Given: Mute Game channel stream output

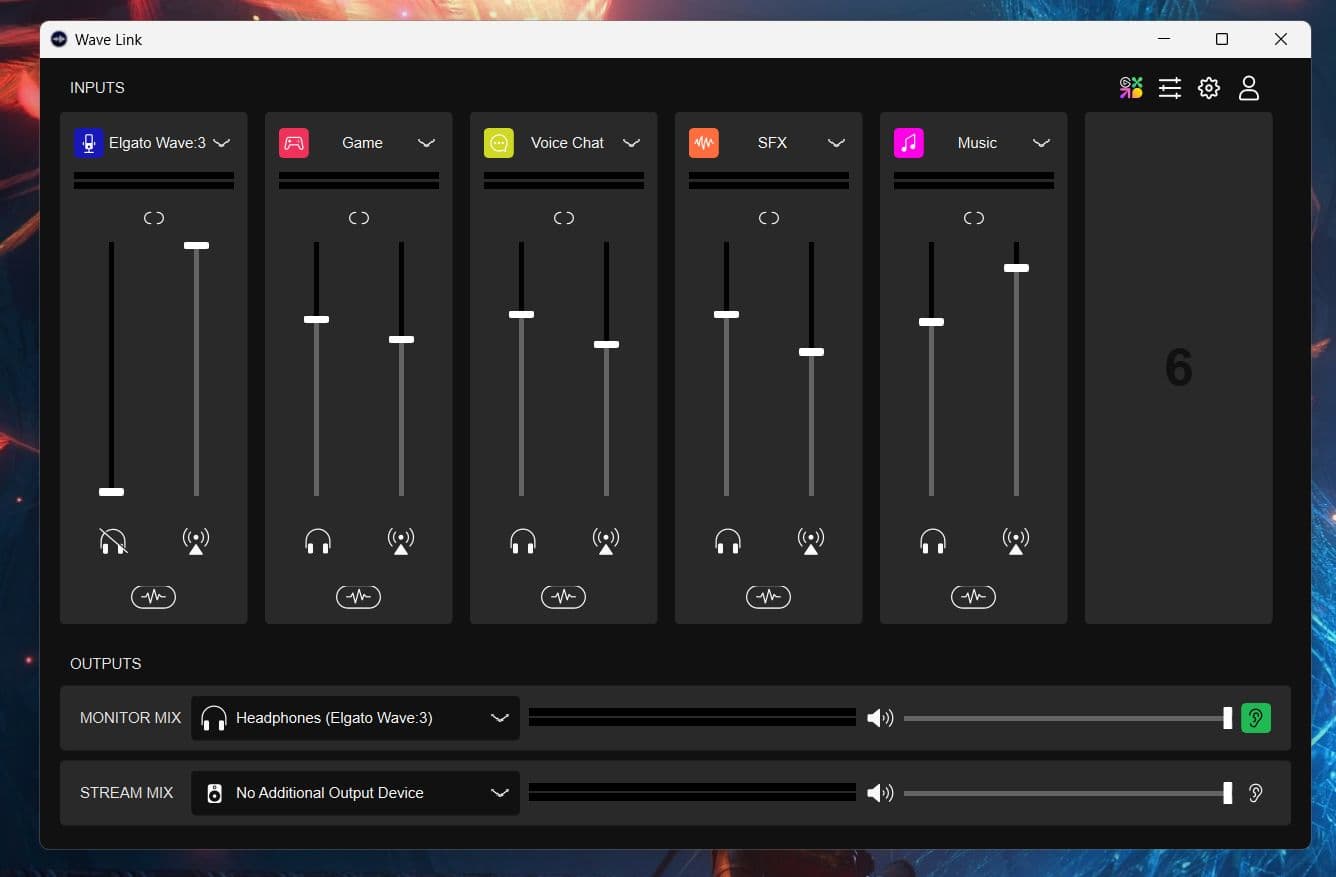Looking at the screenshot, I should 401,542.
